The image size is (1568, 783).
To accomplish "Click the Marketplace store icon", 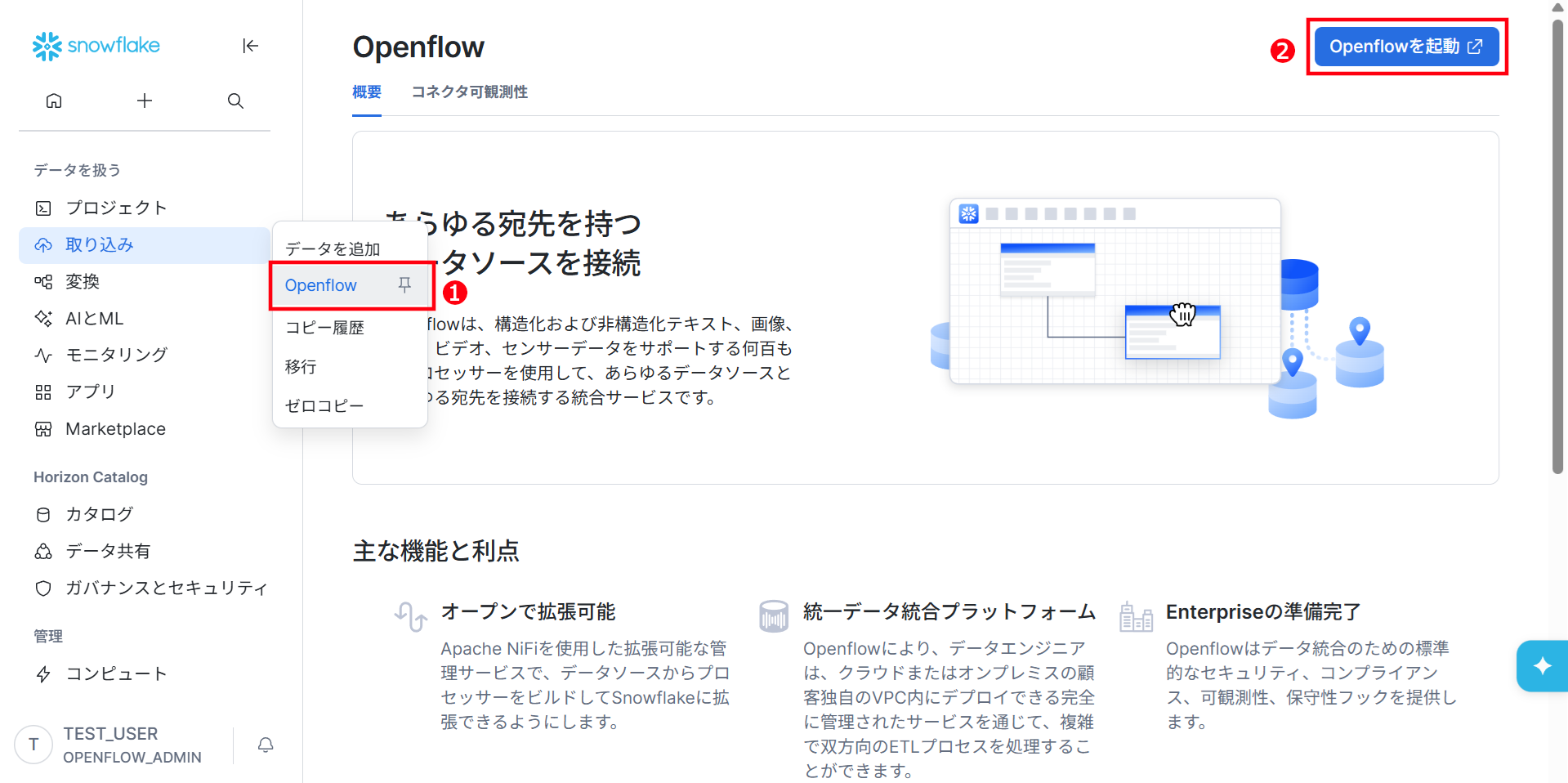I will (x=43, y=429).
